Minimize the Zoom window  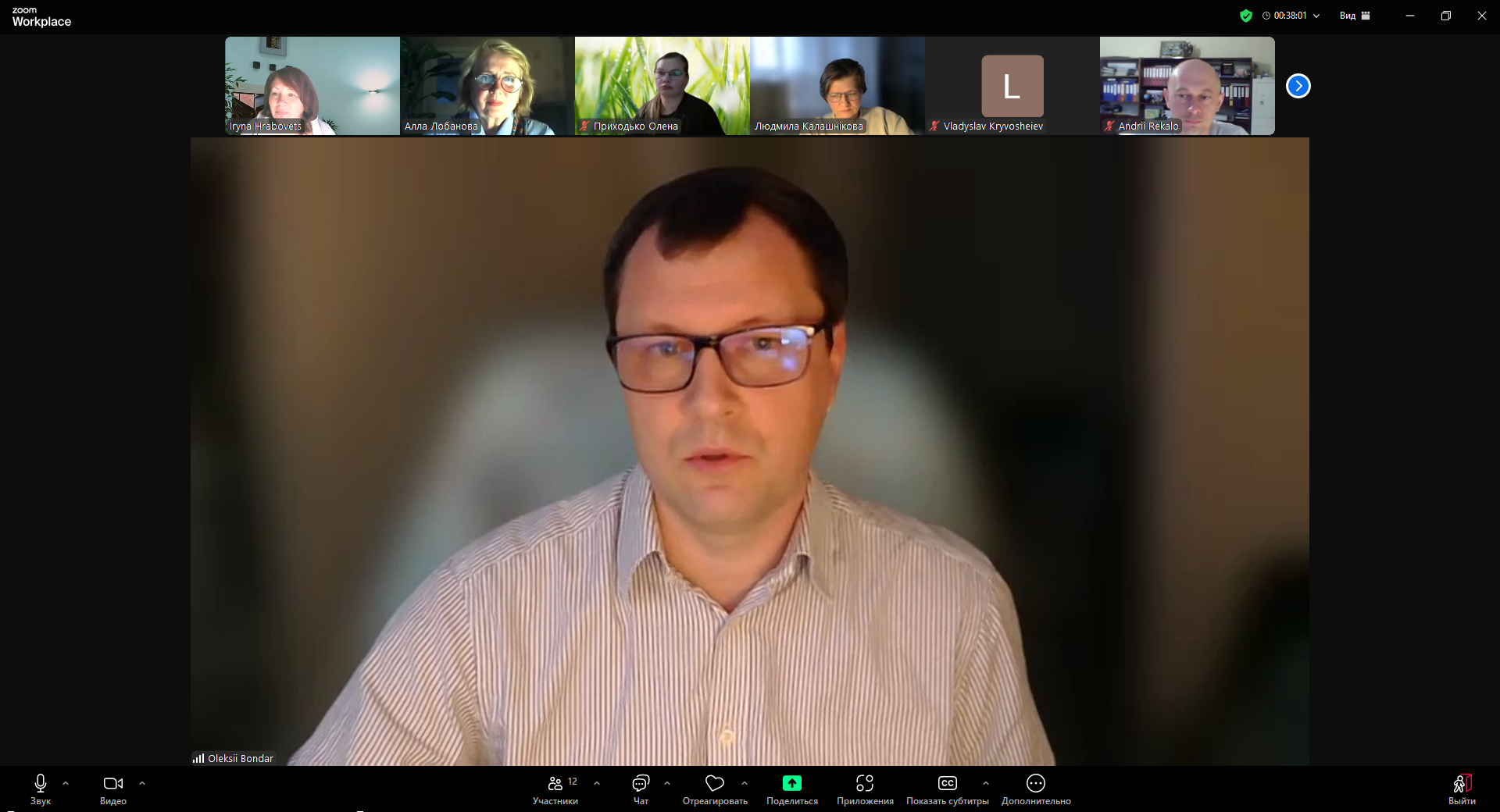(1410, 16)
